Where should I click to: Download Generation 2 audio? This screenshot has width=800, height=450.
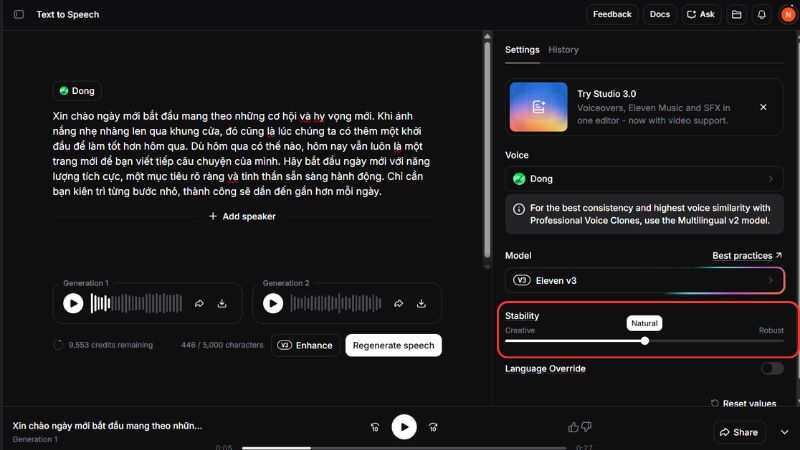[x=421, y=304]
